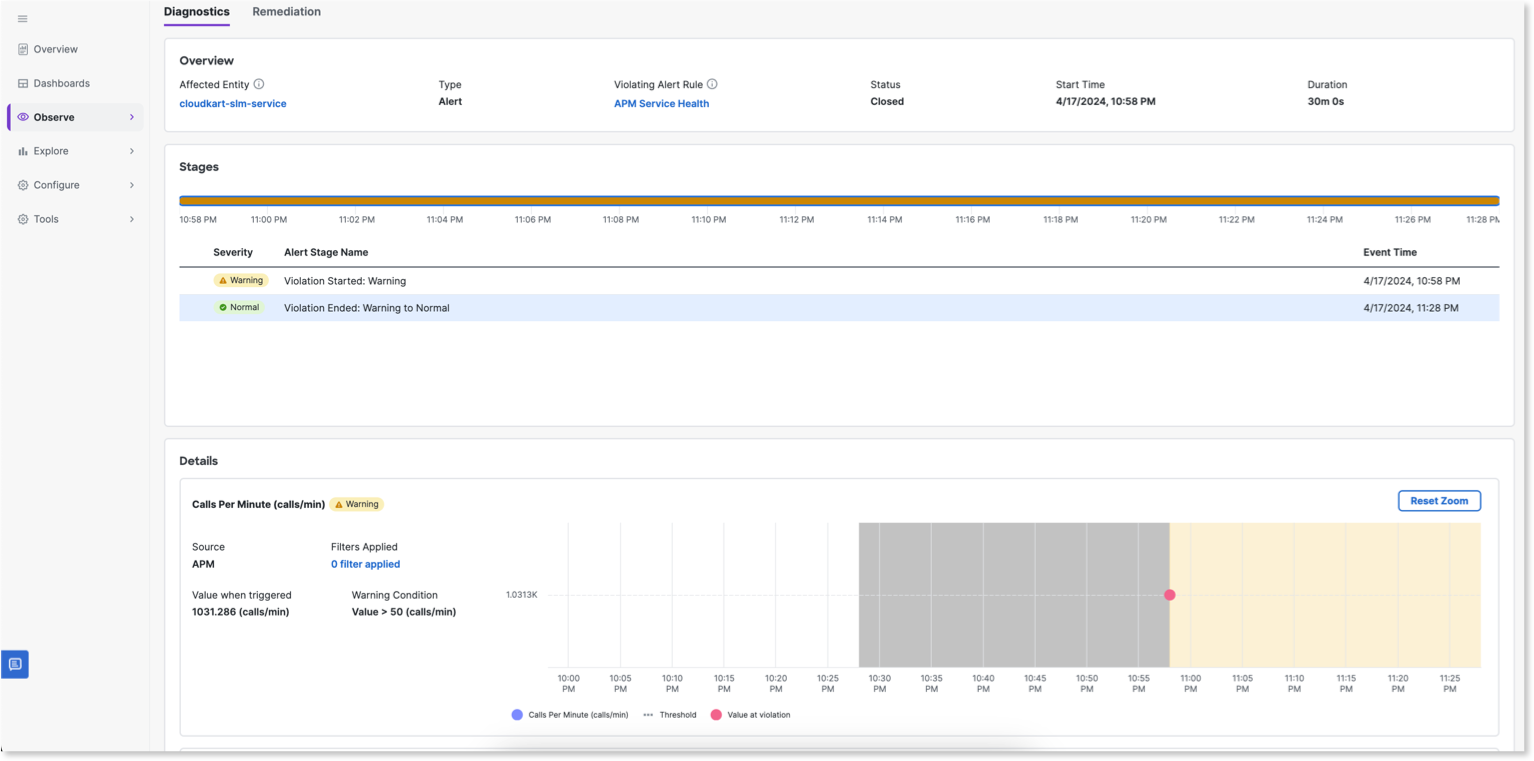Click the 30m 0s duration value
Viewport: 1534px width, 761px height.
click(x=1326, y=102)
